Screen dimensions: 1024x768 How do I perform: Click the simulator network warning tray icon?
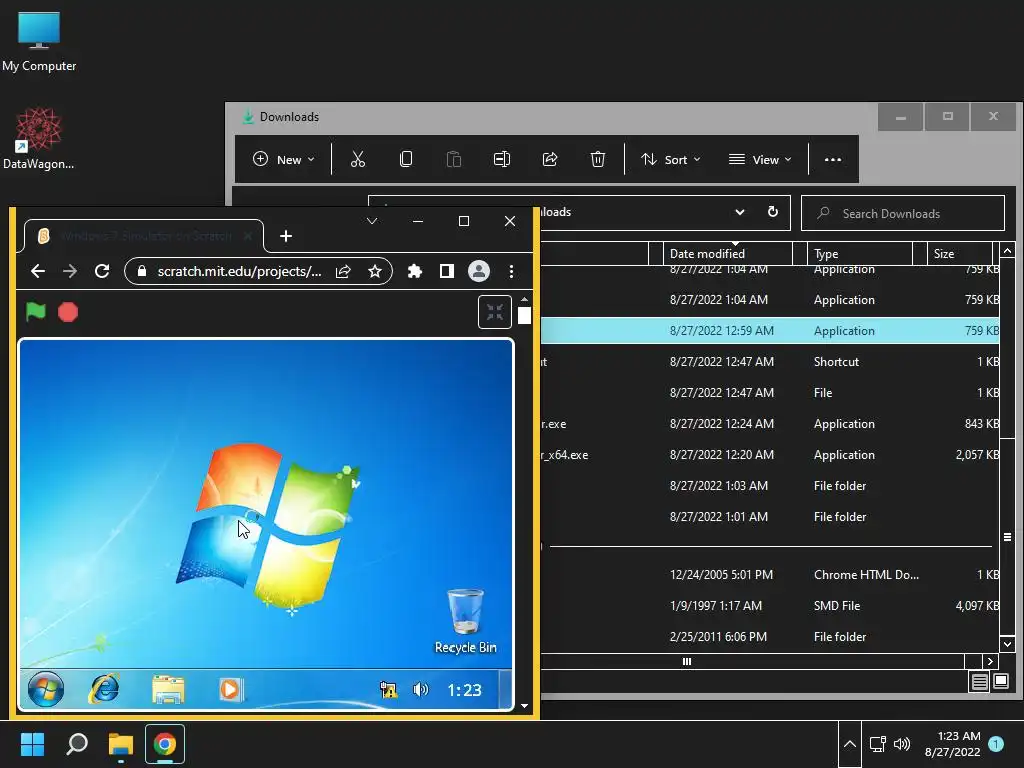click(x=389, y=690)
